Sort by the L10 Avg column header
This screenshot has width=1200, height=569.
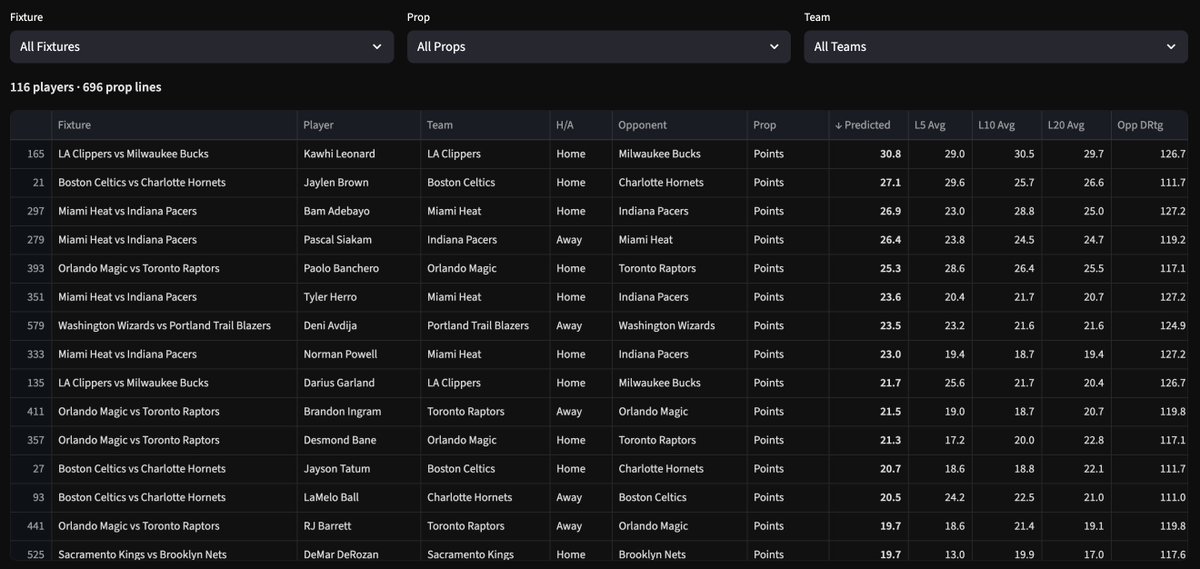1006,125
